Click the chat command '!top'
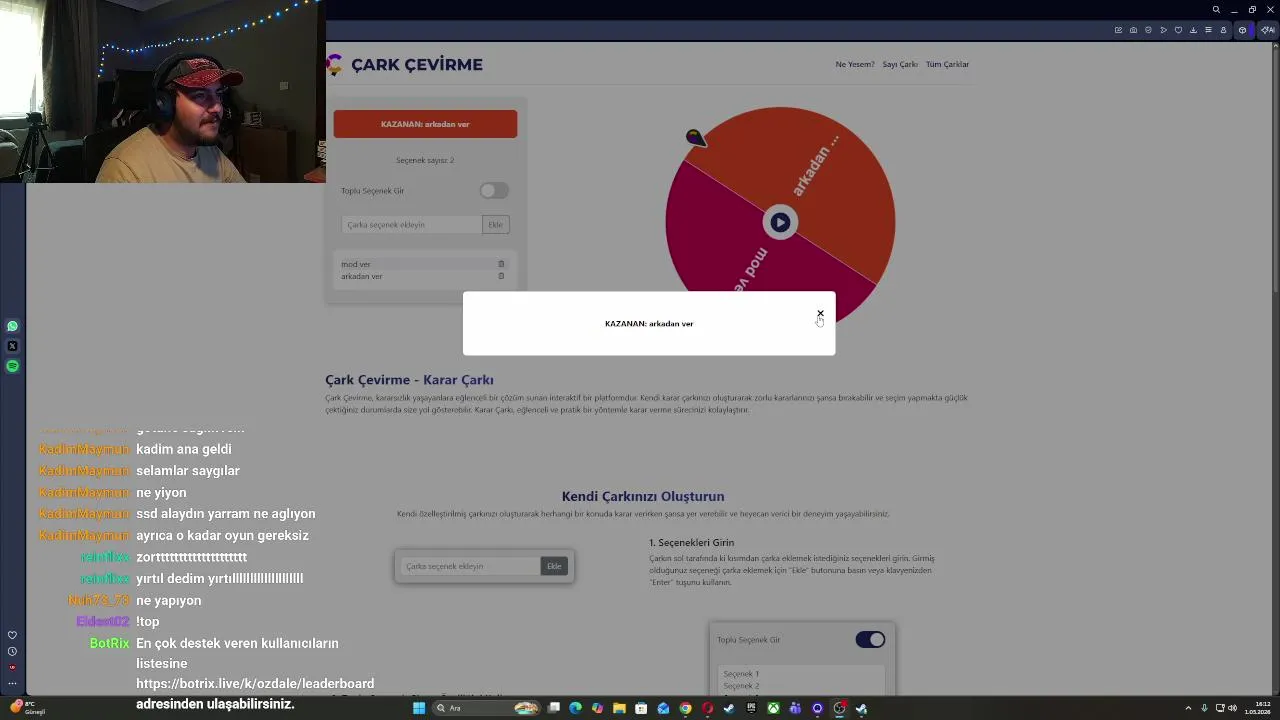1280x720 pixels. (148, 621)
